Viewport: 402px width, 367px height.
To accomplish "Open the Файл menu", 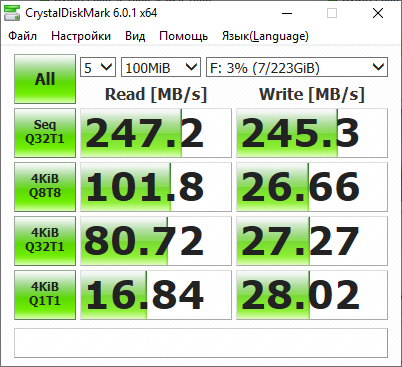I will tap(22, 36).
